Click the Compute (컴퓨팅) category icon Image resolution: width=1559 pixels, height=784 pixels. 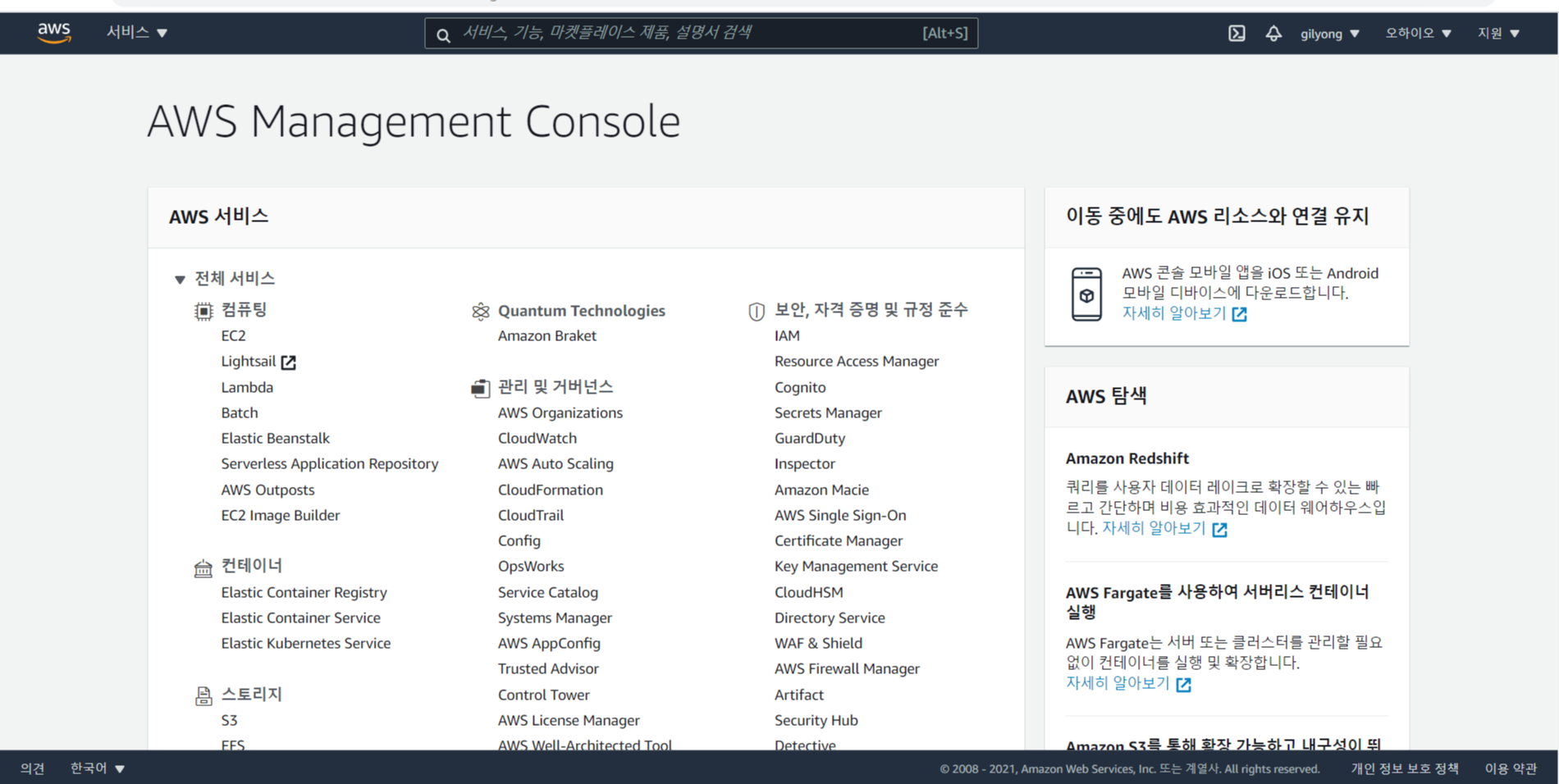point(203,312)
